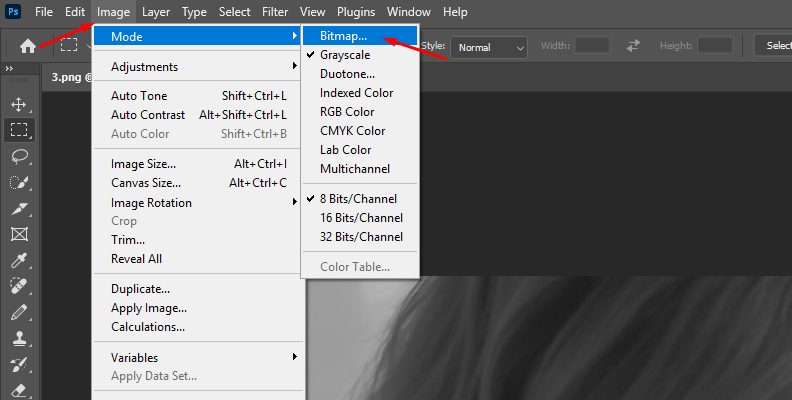The image size is (792, 400).
Task: Open the File menu
Action: [43, 12]
